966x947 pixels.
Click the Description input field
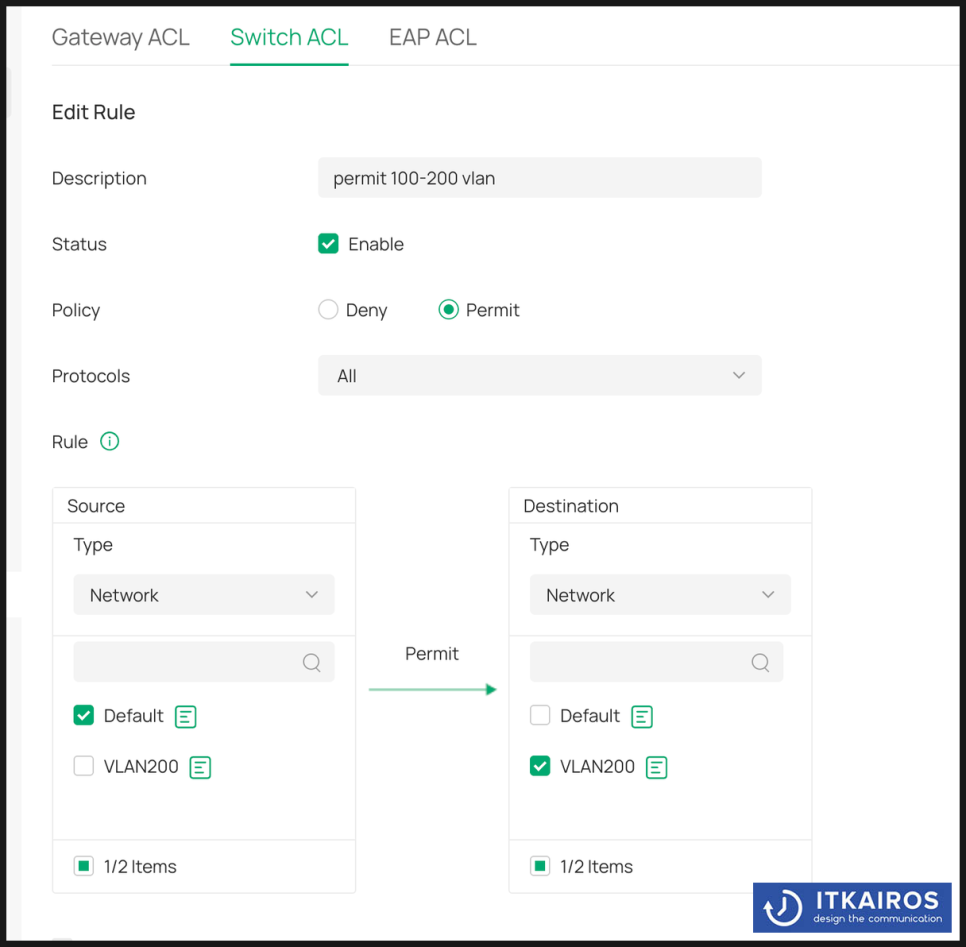tap(540, 178)
